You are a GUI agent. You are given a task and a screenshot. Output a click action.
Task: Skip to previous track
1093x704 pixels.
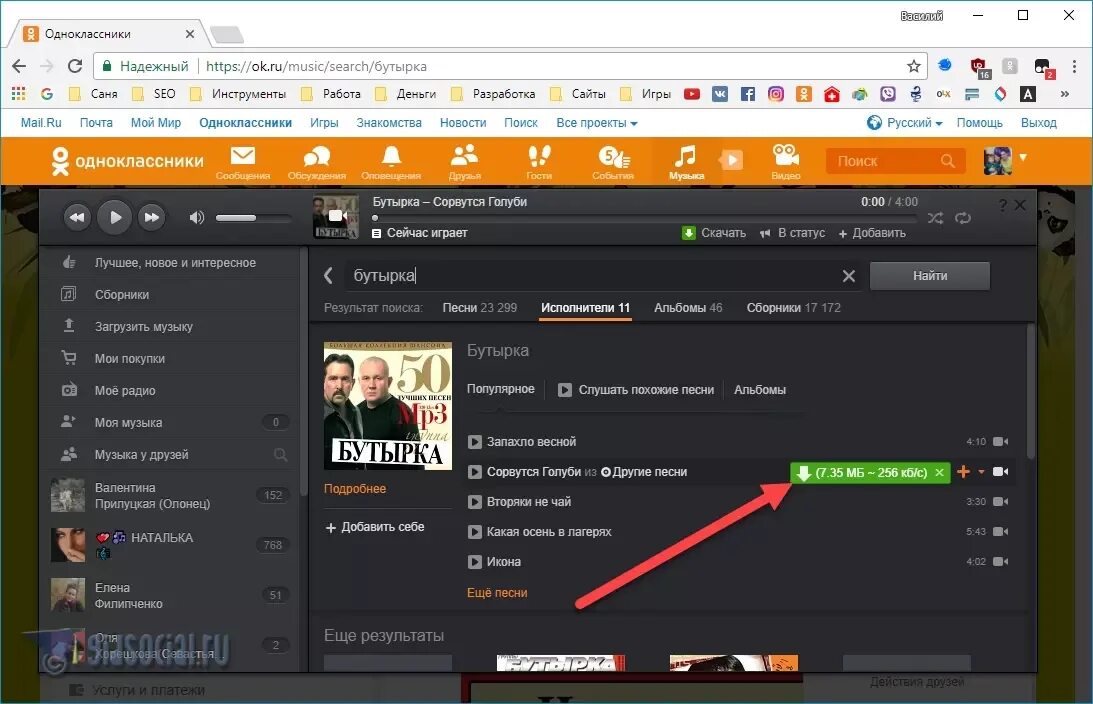coord(77,217)
